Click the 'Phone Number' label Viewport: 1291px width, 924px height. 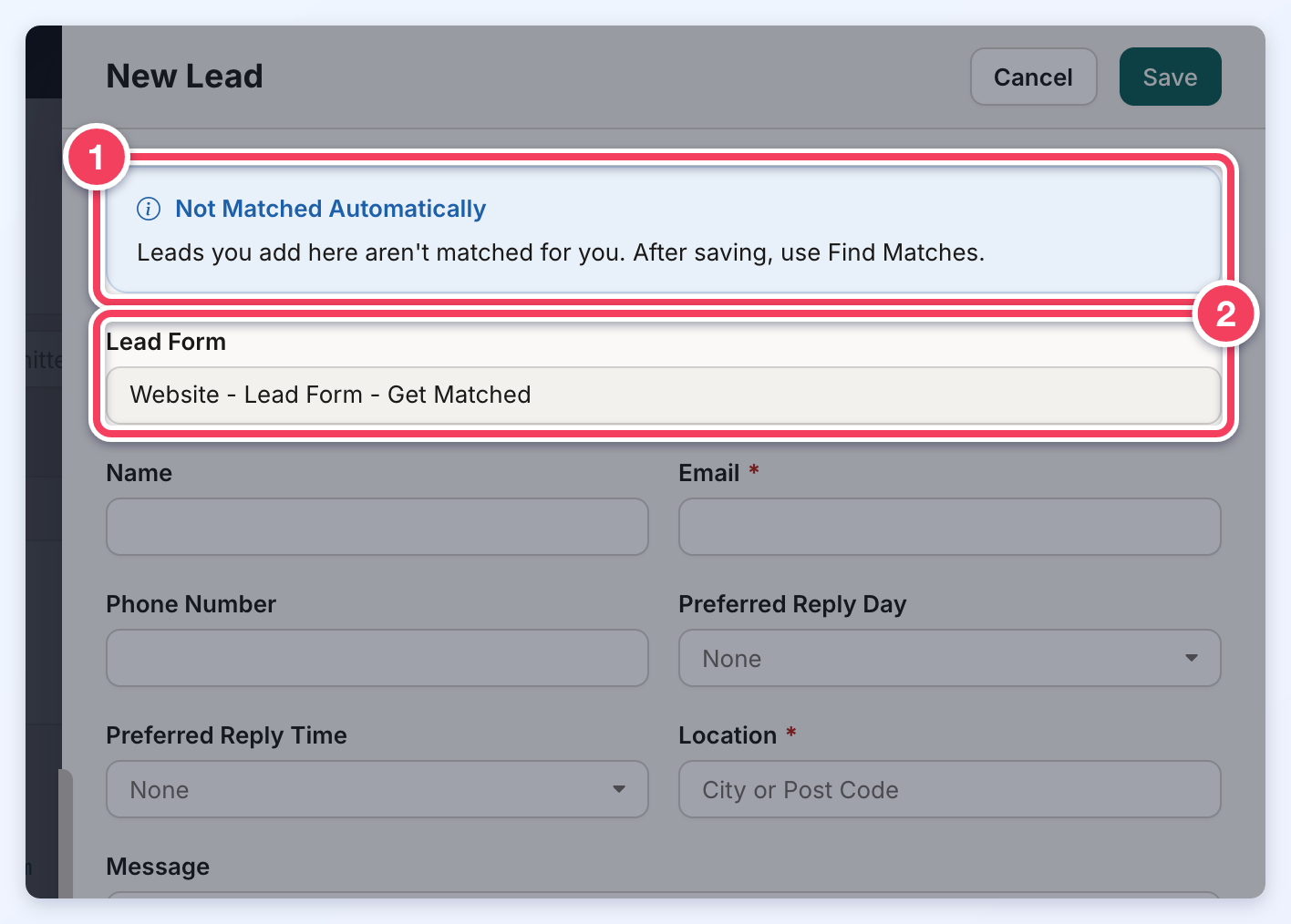191,604
